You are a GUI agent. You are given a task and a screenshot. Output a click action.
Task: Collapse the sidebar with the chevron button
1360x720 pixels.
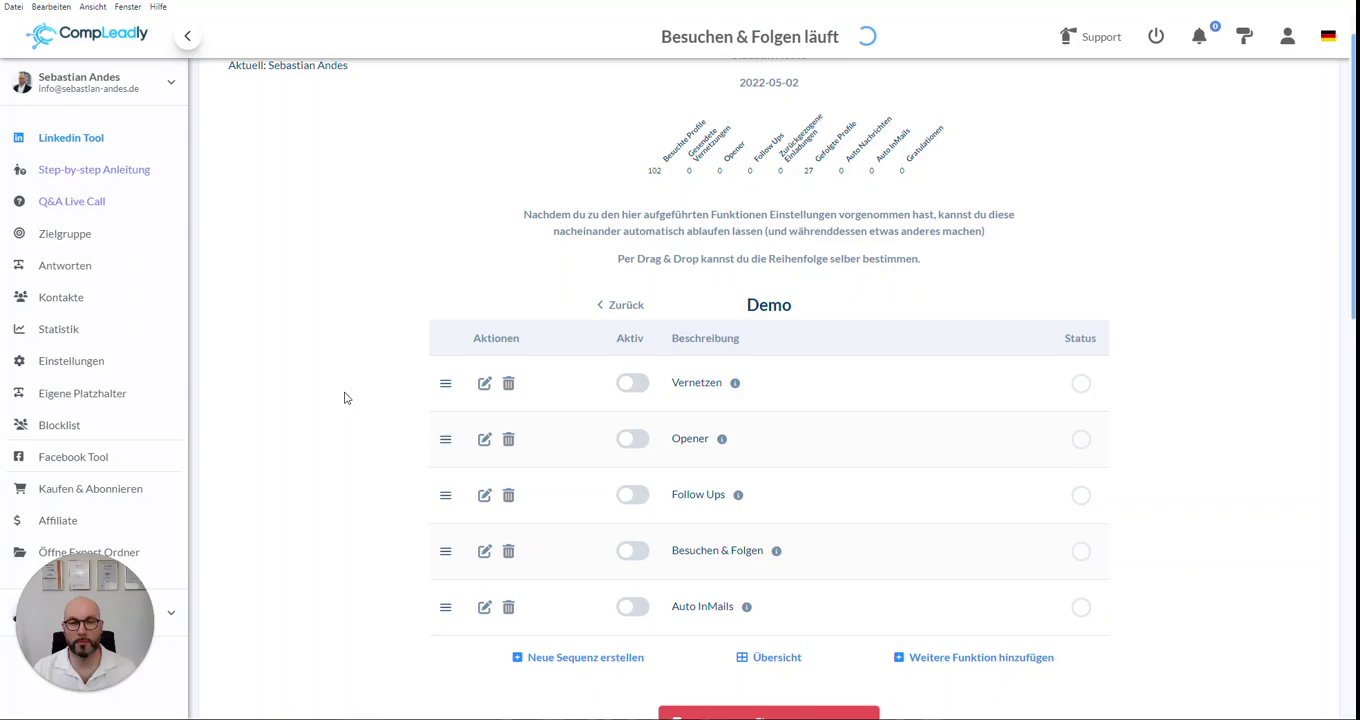click(187, 36)
